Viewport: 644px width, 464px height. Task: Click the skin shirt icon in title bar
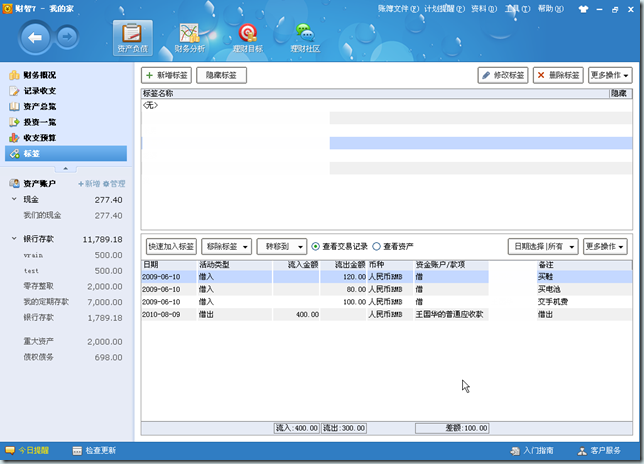583,9
